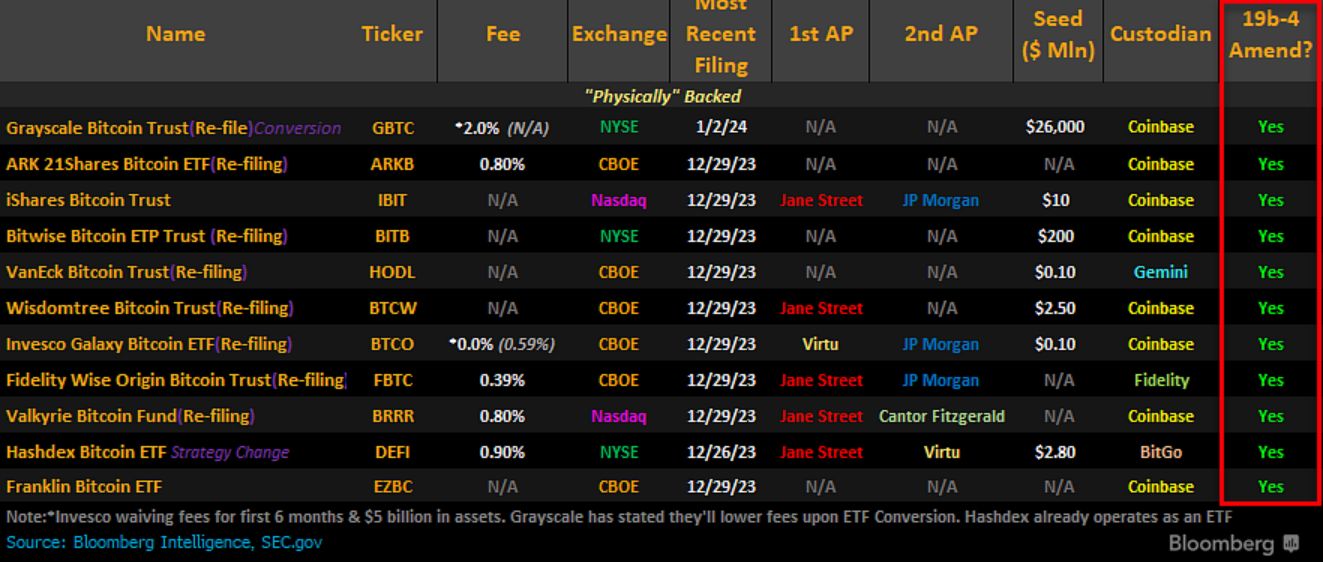Click the iShares Bitcoin Trust name
Image resolution: width=1323 pixels, height=562 pixels.
88,200
